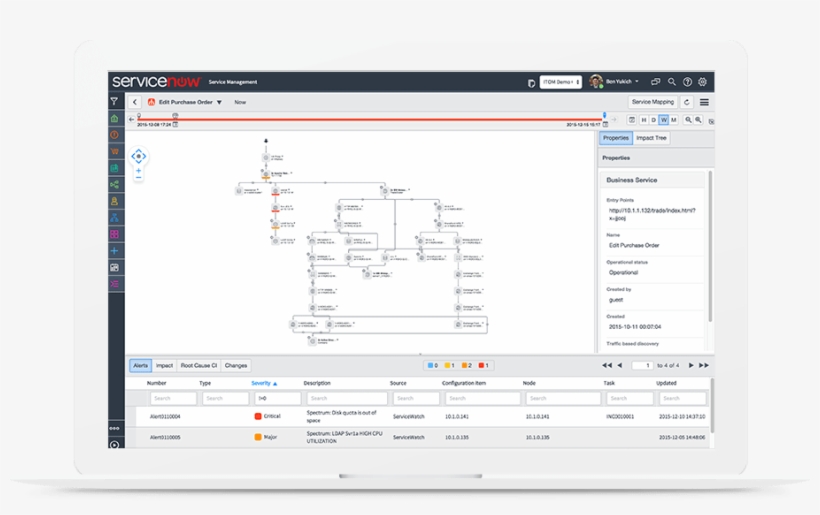The width and height of the screenshot is (820, 515).
Task: Click the page number input box
Action: pyautogui.click(x=643, y=365)
